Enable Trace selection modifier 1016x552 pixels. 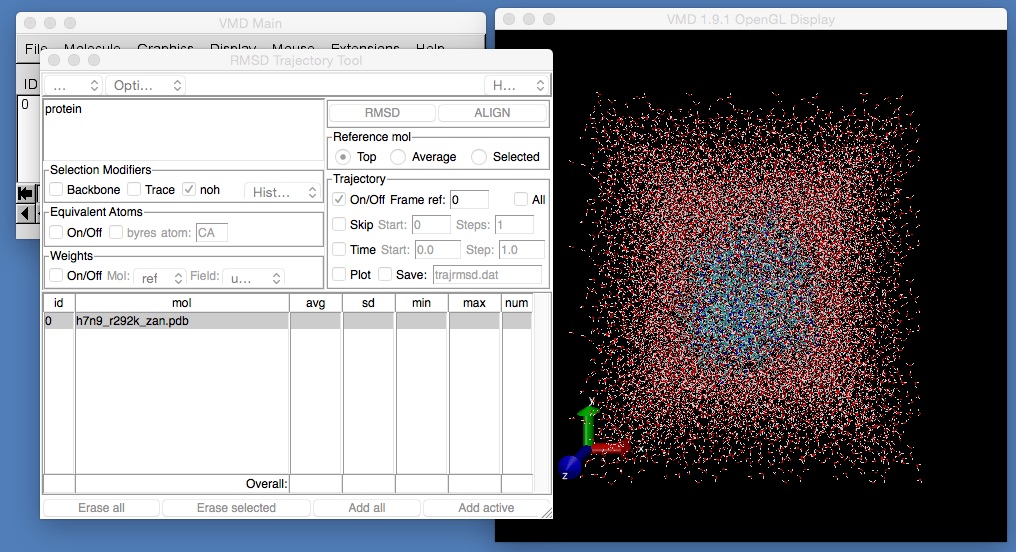[134, 189]
